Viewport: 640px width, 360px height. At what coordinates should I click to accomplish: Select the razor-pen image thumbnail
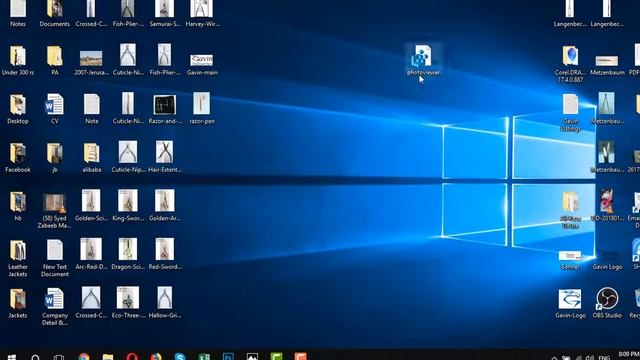pyautogui.click(x=202, y=109)
